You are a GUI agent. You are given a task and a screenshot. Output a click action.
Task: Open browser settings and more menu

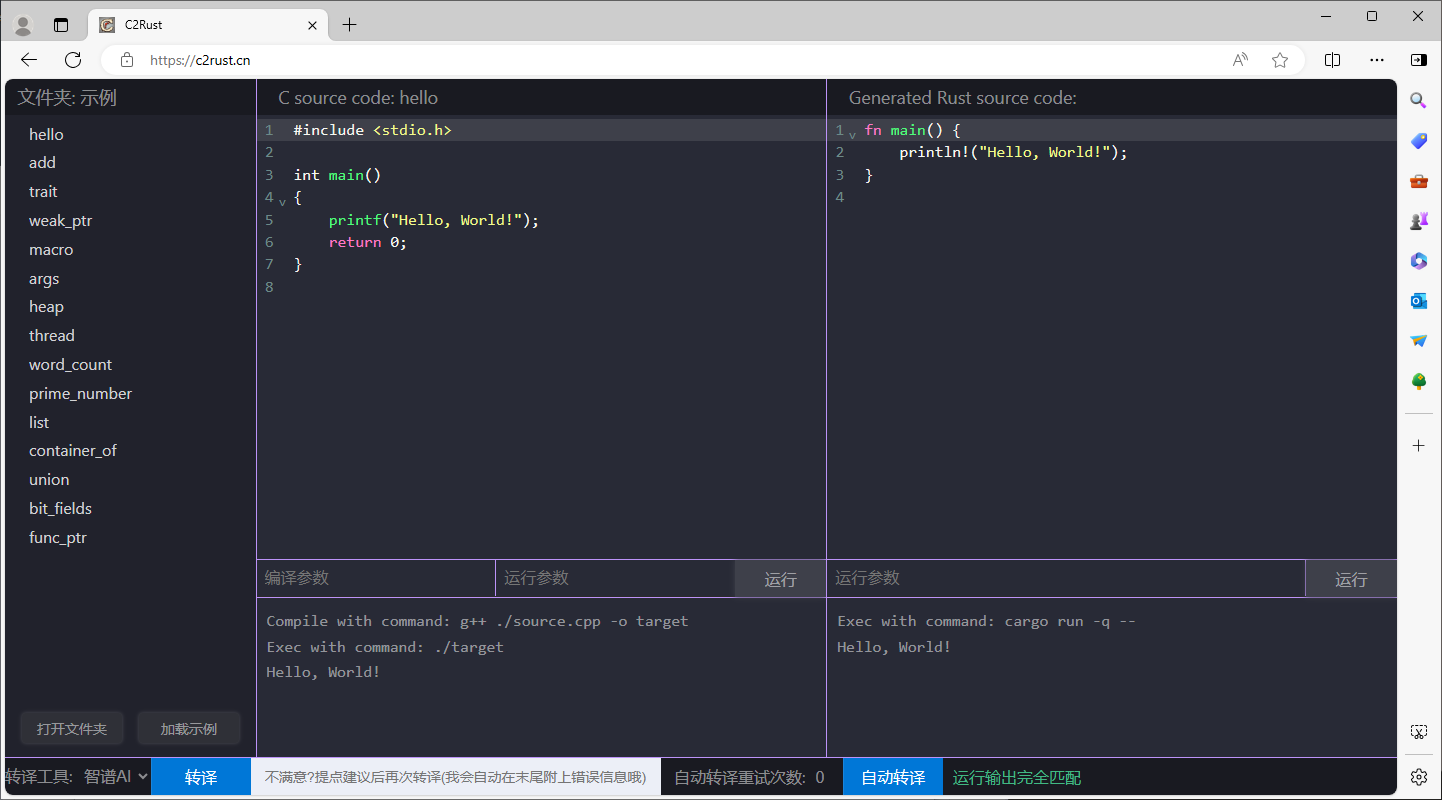[1377, 60]
